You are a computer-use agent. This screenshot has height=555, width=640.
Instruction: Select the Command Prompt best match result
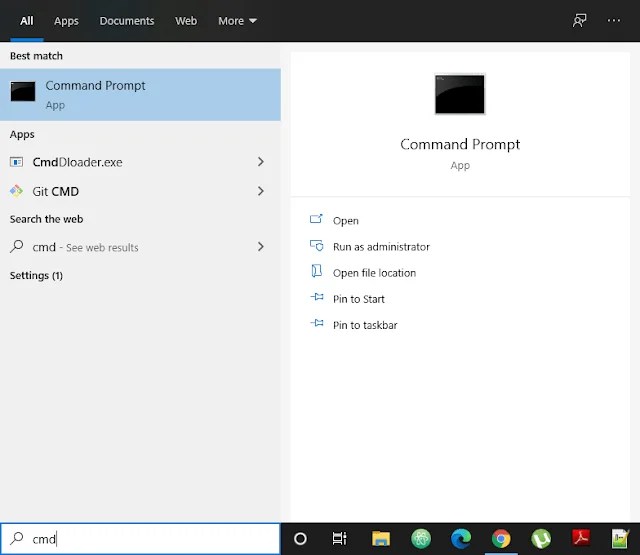140,95
